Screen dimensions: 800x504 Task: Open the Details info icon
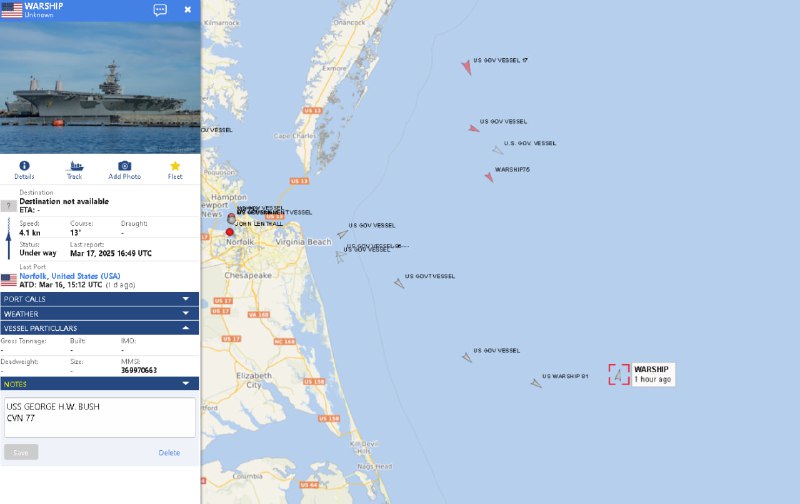pos(24,166)
